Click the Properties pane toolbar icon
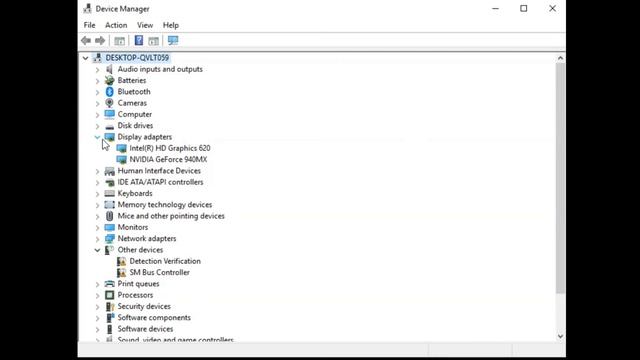The height and width of the screenshot is (360, 640). (153, 40)
